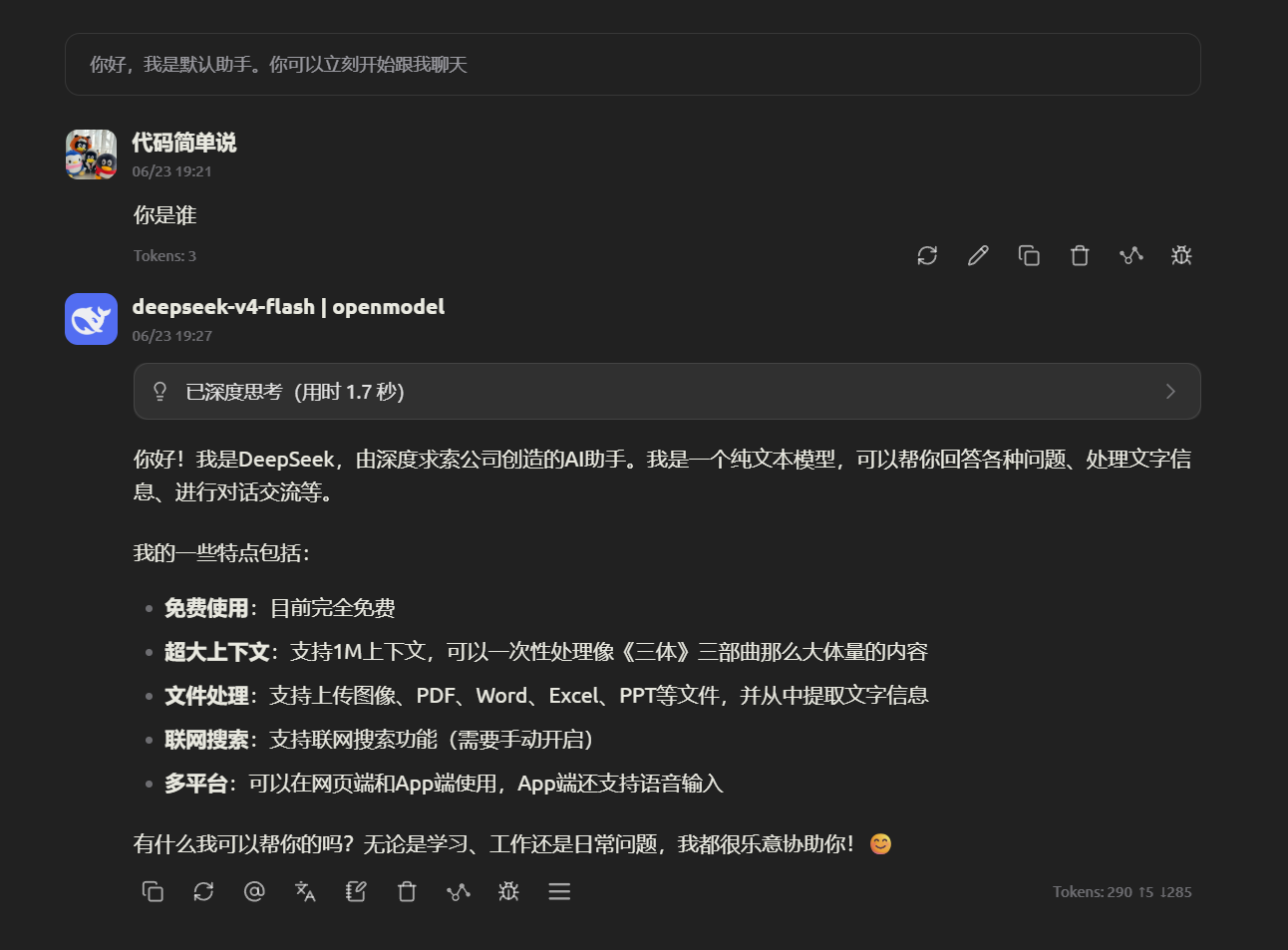The width and height of the screenshot is (1288, 950).
Task: Regenerate the user message "你是谁"
Action: 927,256
